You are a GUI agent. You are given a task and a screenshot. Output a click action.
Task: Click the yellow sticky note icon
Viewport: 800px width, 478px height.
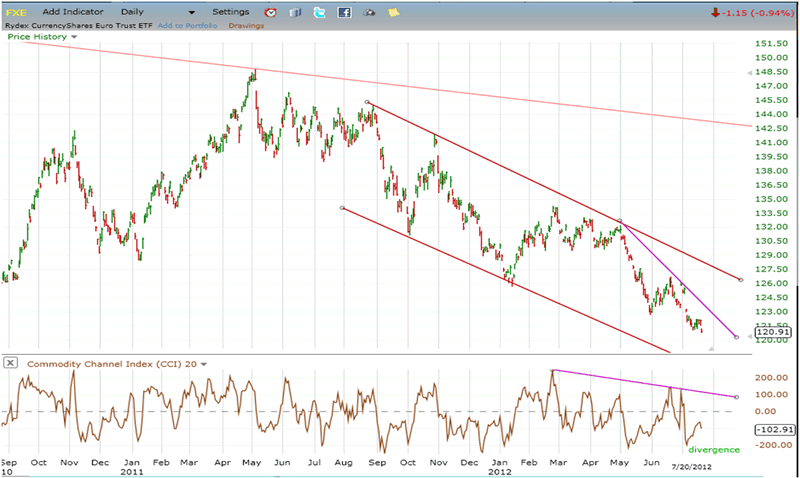394,12
